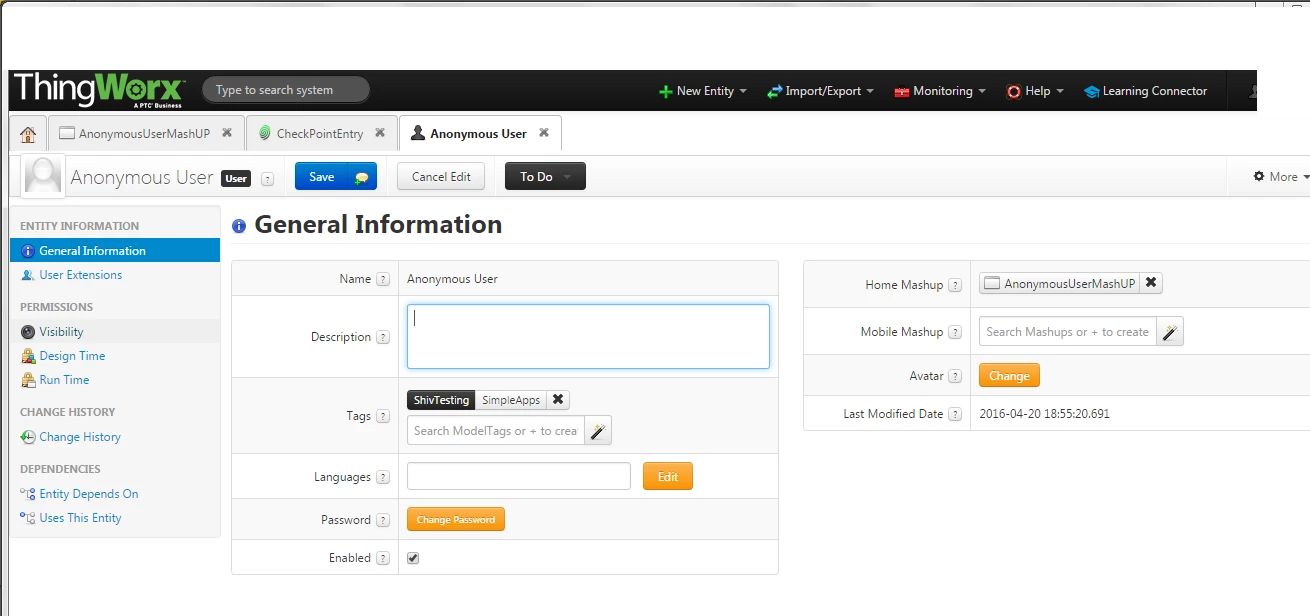Show Uses This Entity list
The width and height of the screenshot is (1310, 616).
80,518
